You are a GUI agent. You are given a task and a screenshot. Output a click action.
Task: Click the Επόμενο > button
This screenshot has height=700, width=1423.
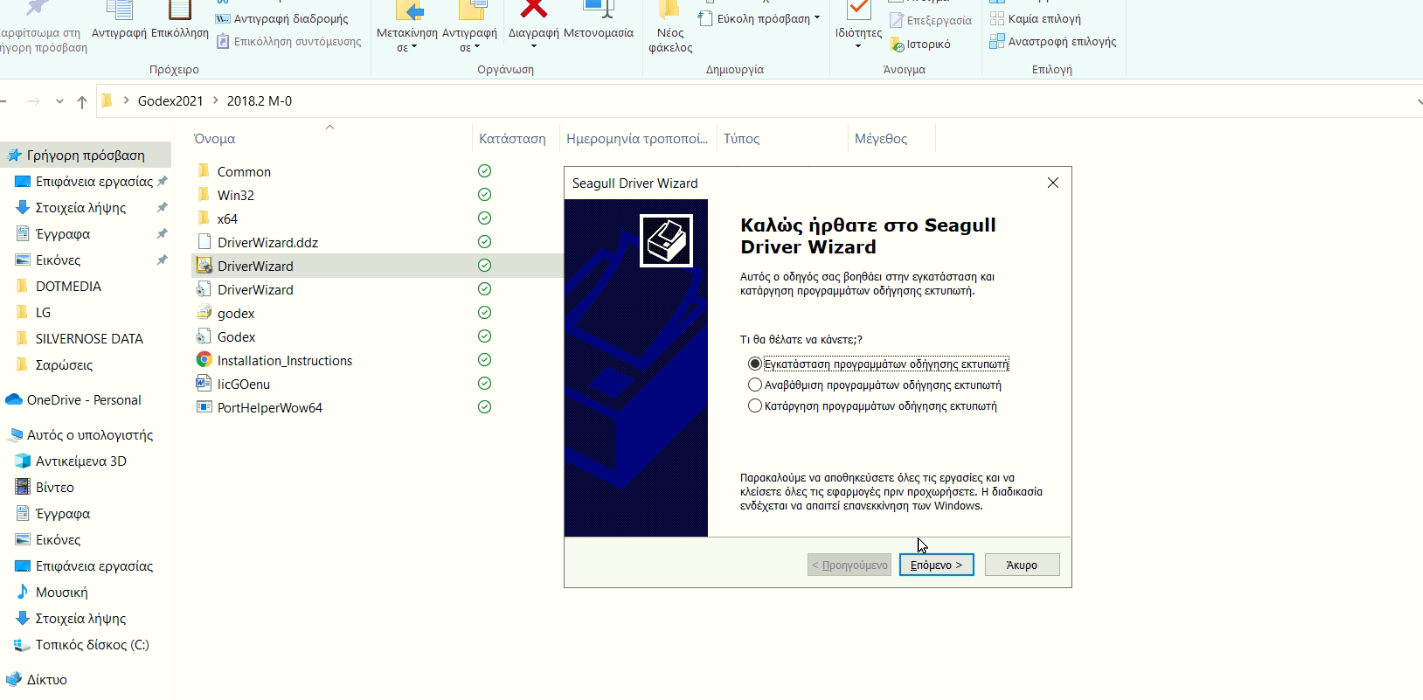[x=936, y=565]
